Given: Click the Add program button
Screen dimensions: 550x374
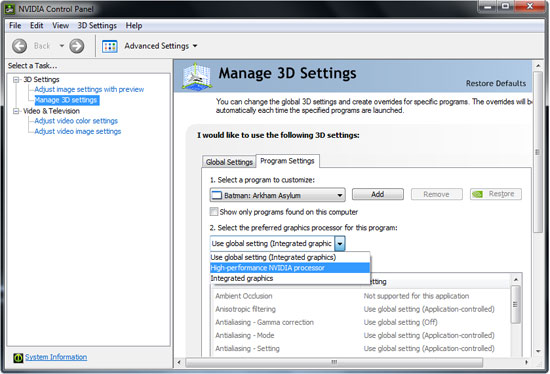Looking at the screenshot, I should (x=378, y=194).
